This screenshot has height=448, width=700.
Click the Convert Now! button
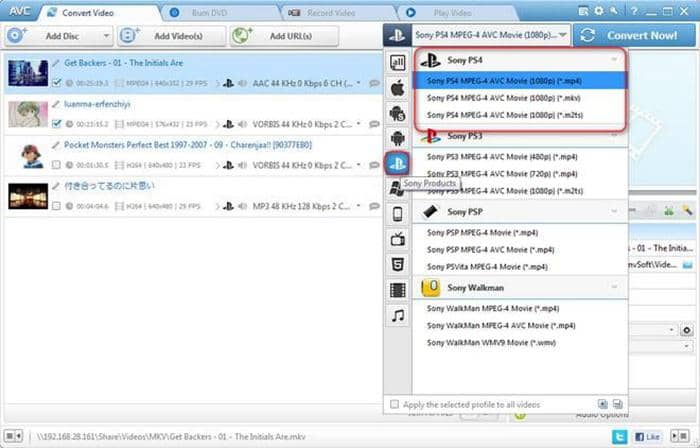click(x=636, y=34)
